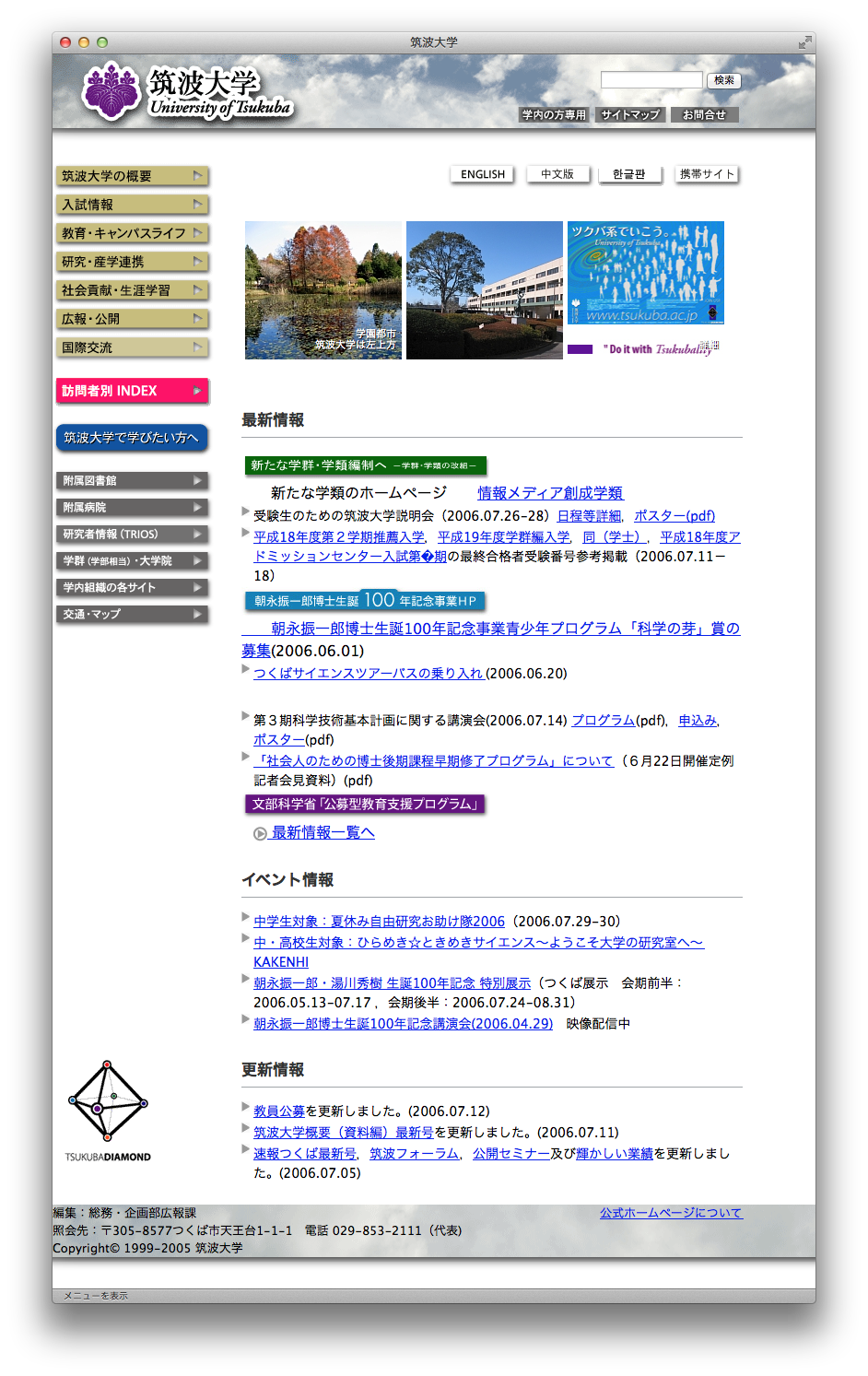
Task: Click the Tsukuba Diamond logo
Action: (x=108, y=1111)
